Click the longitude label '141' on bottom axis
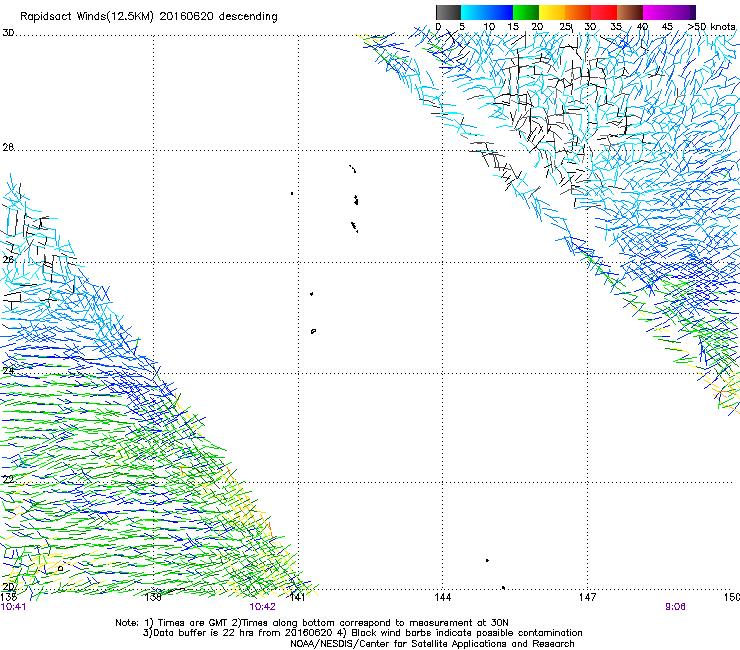Screen dimensions: 740x650 pos(297,597)
